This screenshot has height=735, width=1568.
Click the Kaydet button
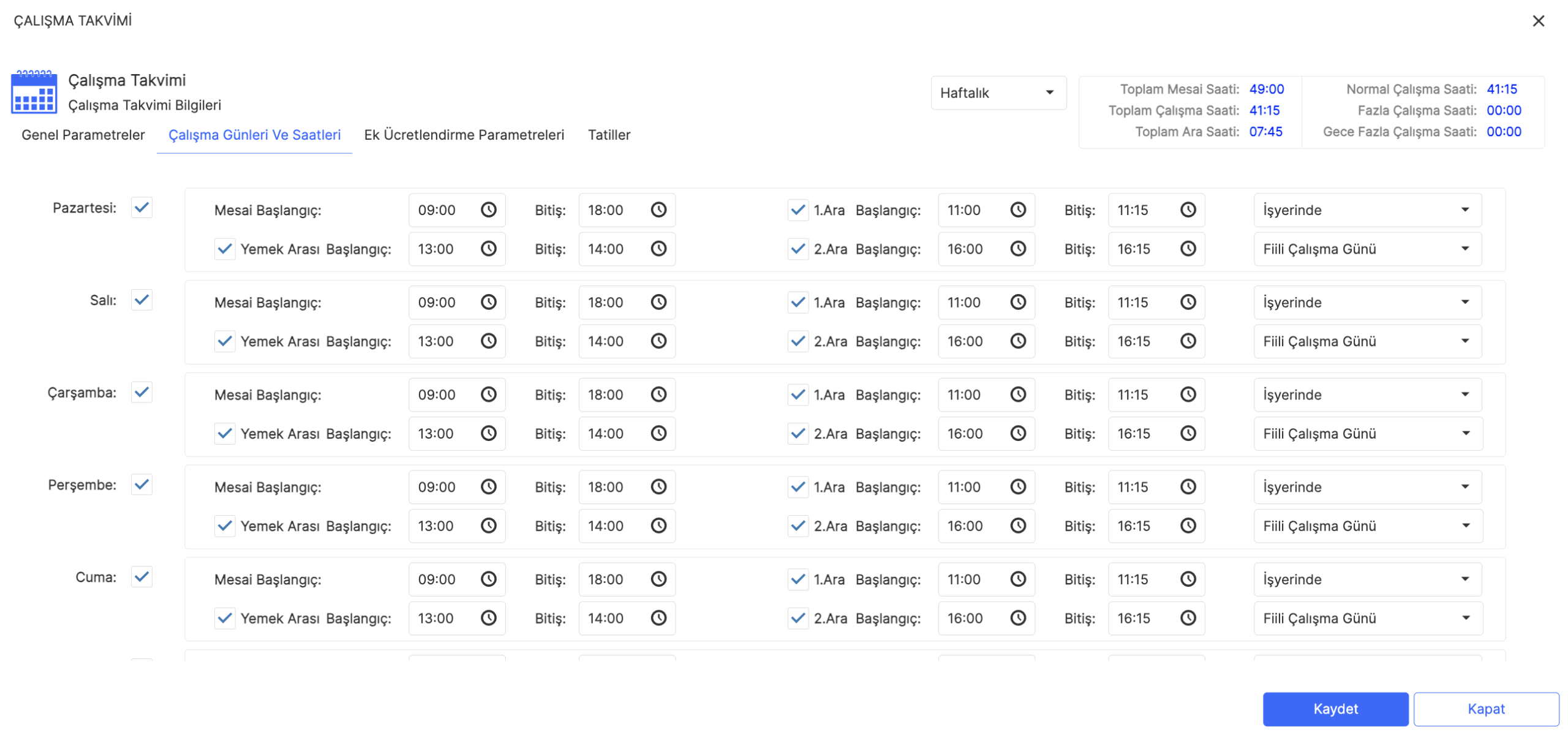(x=1335, y=709)
